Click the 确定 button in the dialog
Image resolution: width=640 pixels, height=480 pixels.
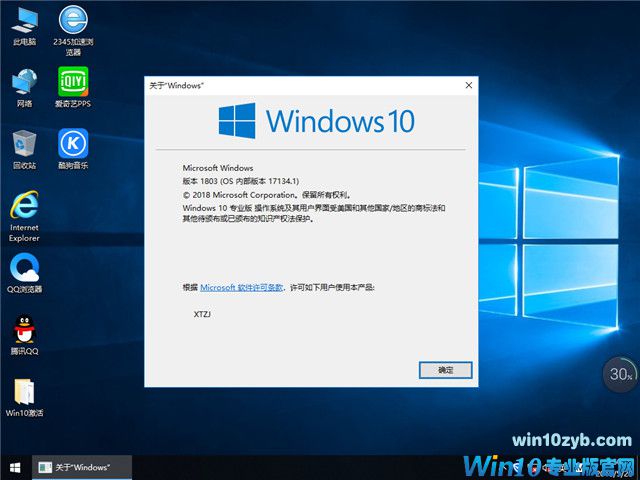(x=446, y=370)
